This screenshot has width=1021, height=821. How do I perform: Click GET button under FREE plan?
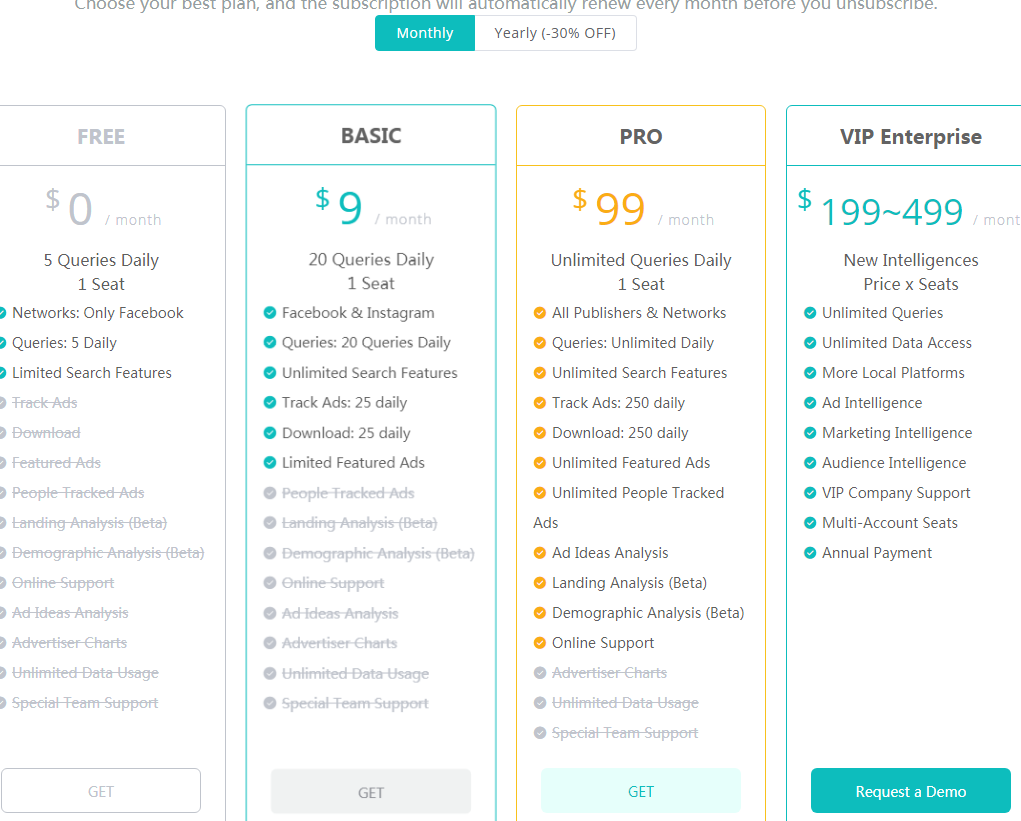[x=101, y=791]
